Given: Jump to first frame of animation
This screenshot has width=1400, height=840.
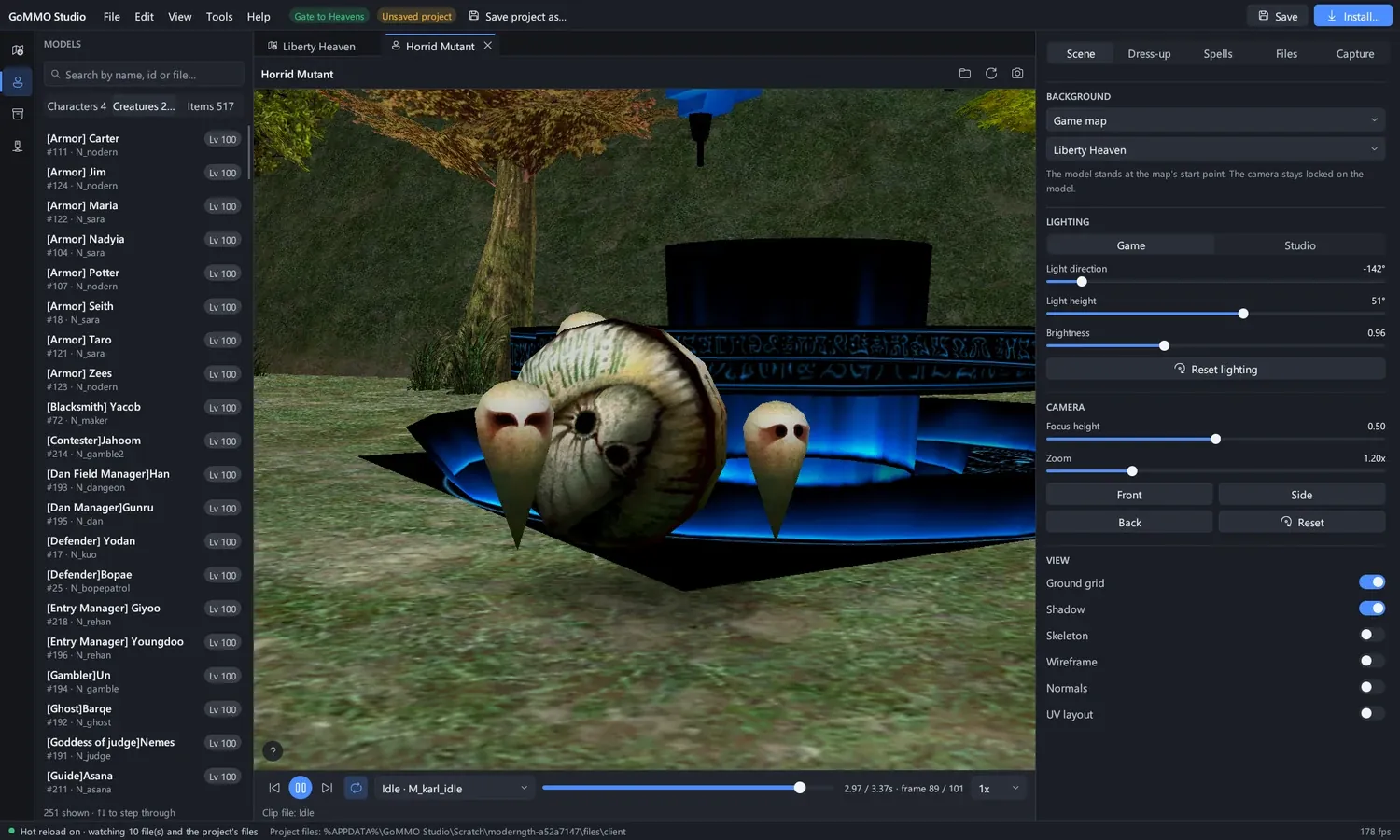Looking at the screenshot, I should point(274,789).
